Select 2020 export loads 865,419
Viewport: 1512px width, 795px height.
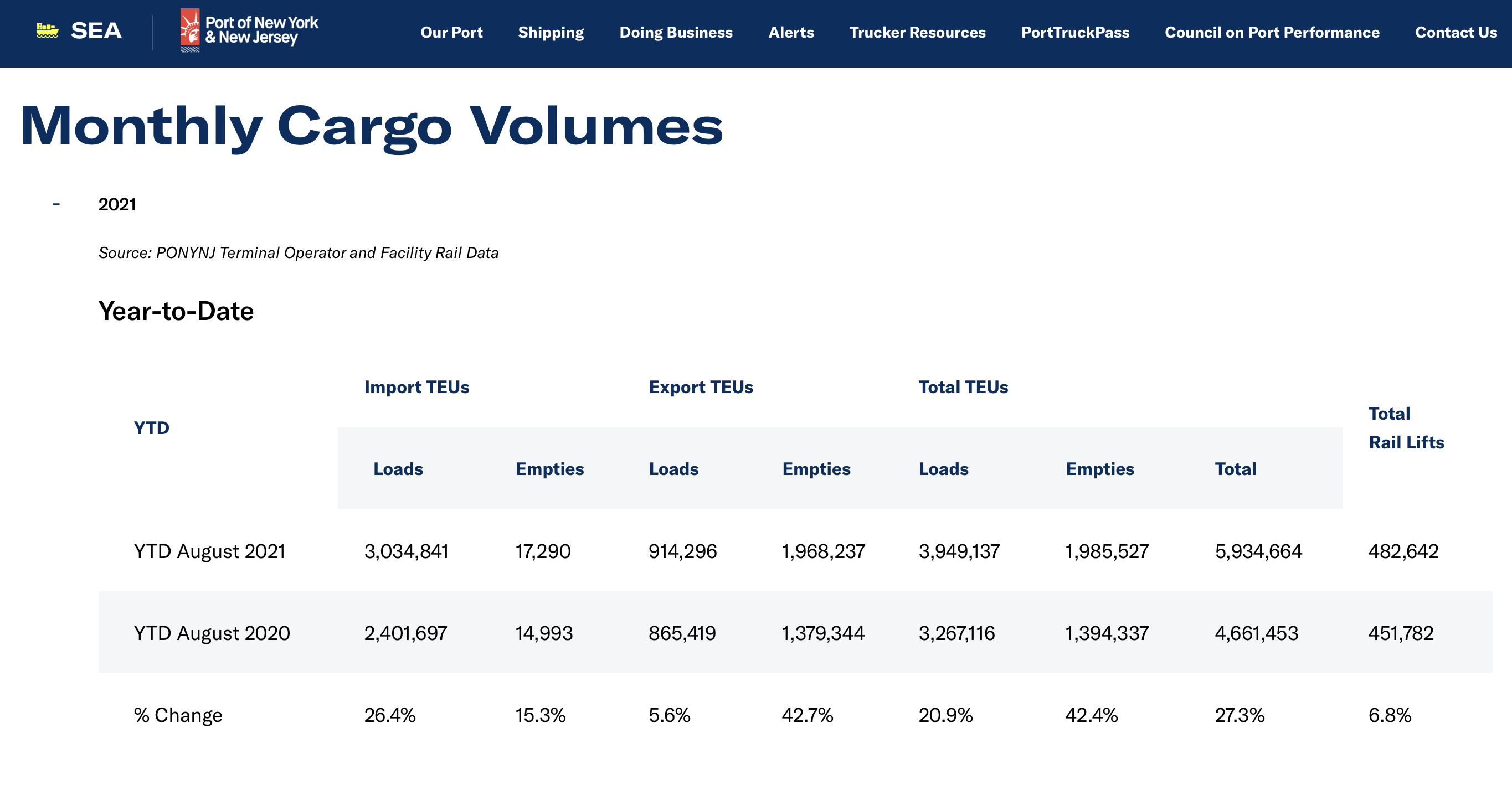click(x=682, y=634)
